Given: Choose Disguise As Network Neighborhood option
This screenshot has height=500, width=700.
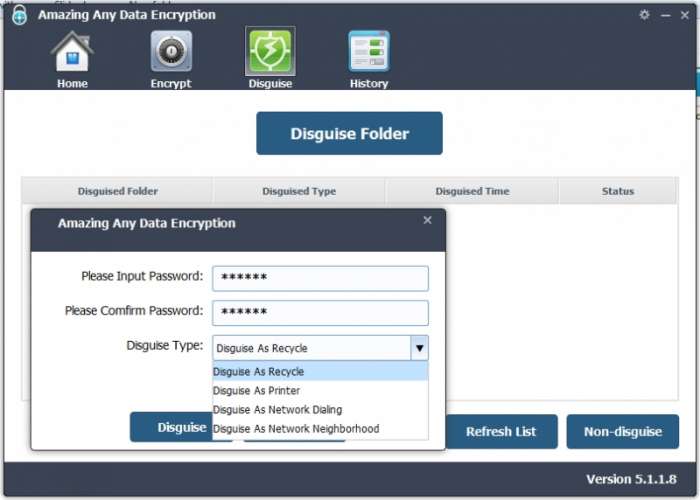Looking at the screenshot, I should click(x=320, y=429).
